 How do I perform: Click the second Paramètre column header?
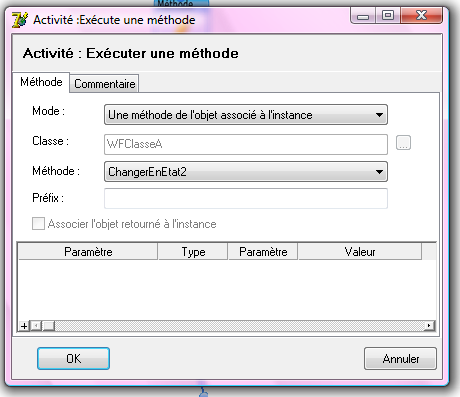263,252
